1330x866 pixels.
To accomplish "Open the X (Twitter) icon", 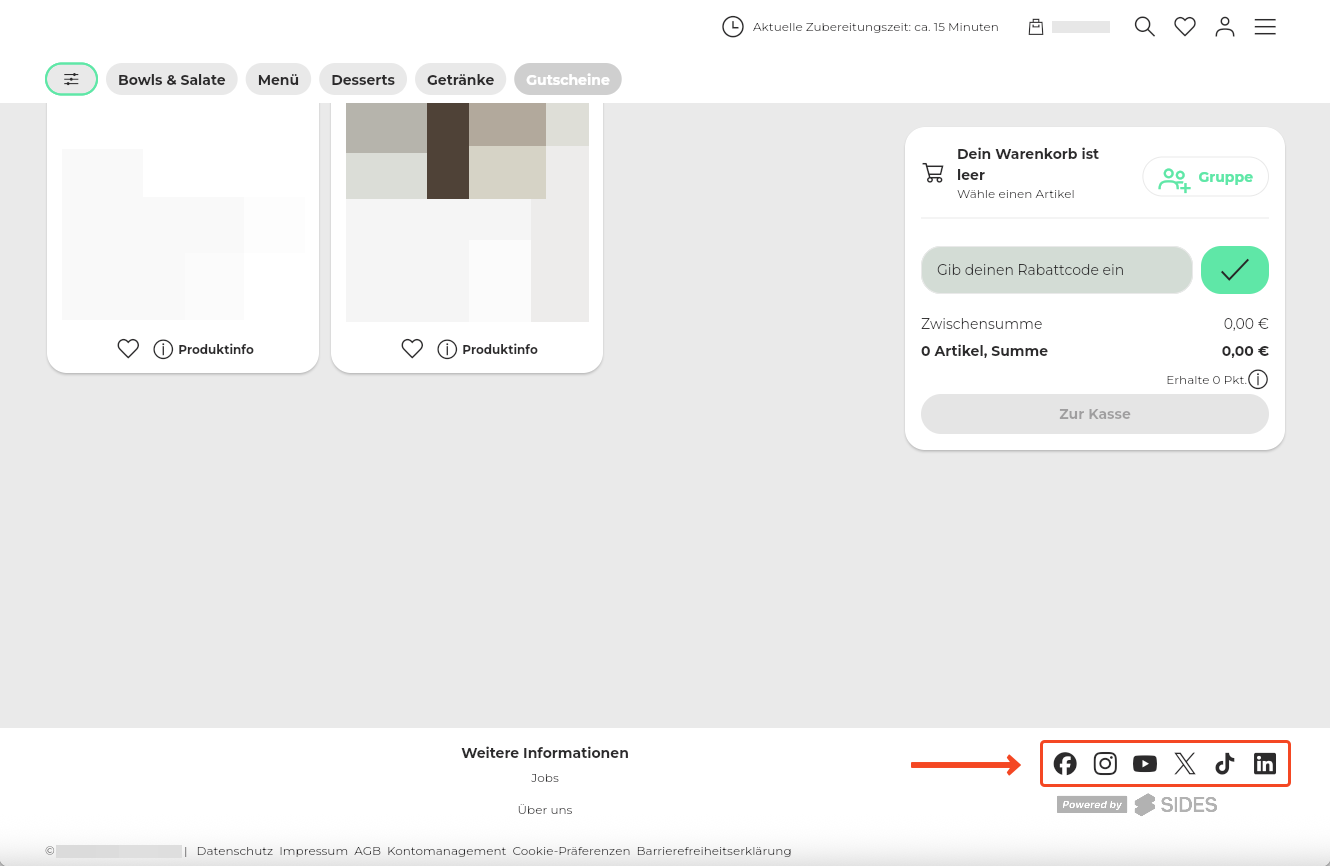I will tap(1185, 764).
